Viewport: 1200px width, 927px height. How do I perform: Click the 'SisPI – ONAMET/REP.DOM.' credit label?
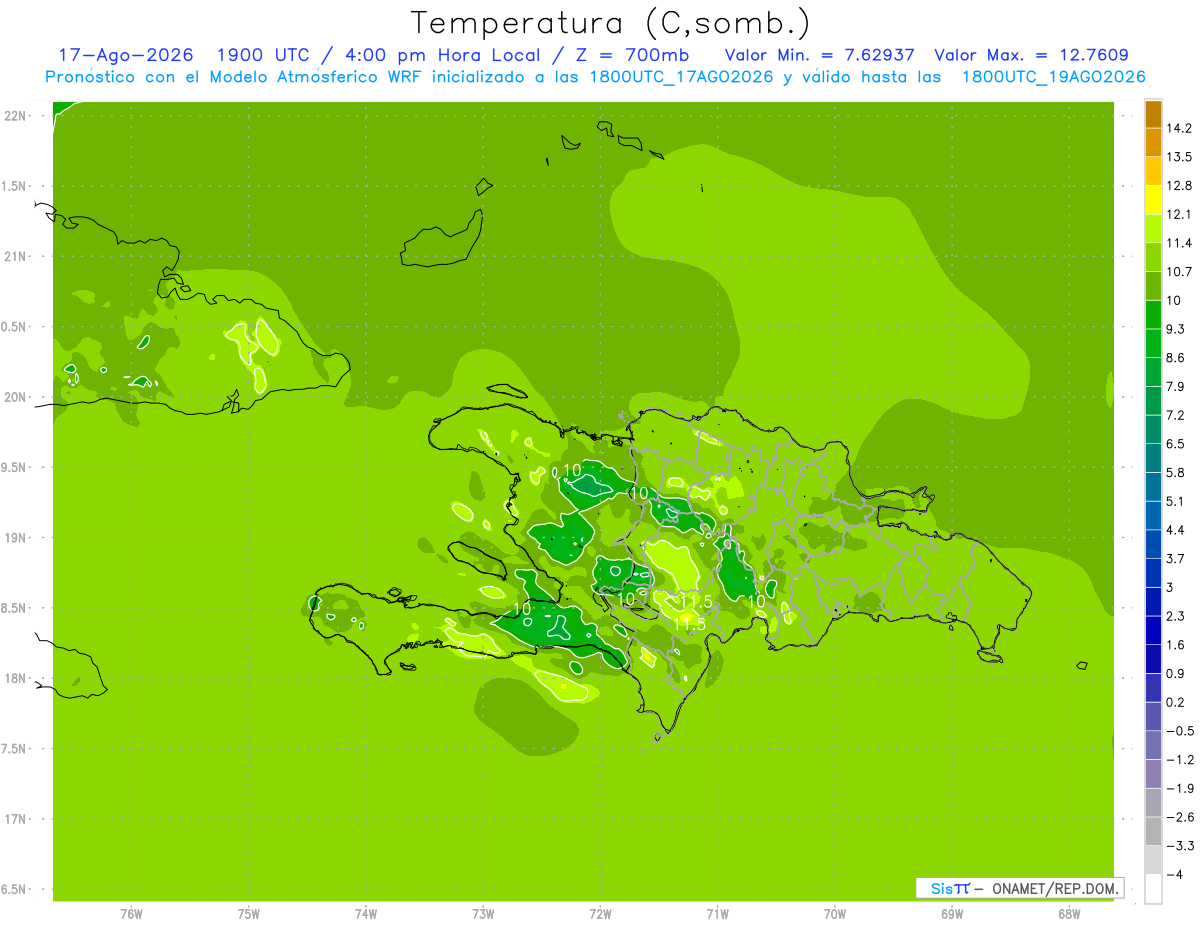coord(1020,888)
